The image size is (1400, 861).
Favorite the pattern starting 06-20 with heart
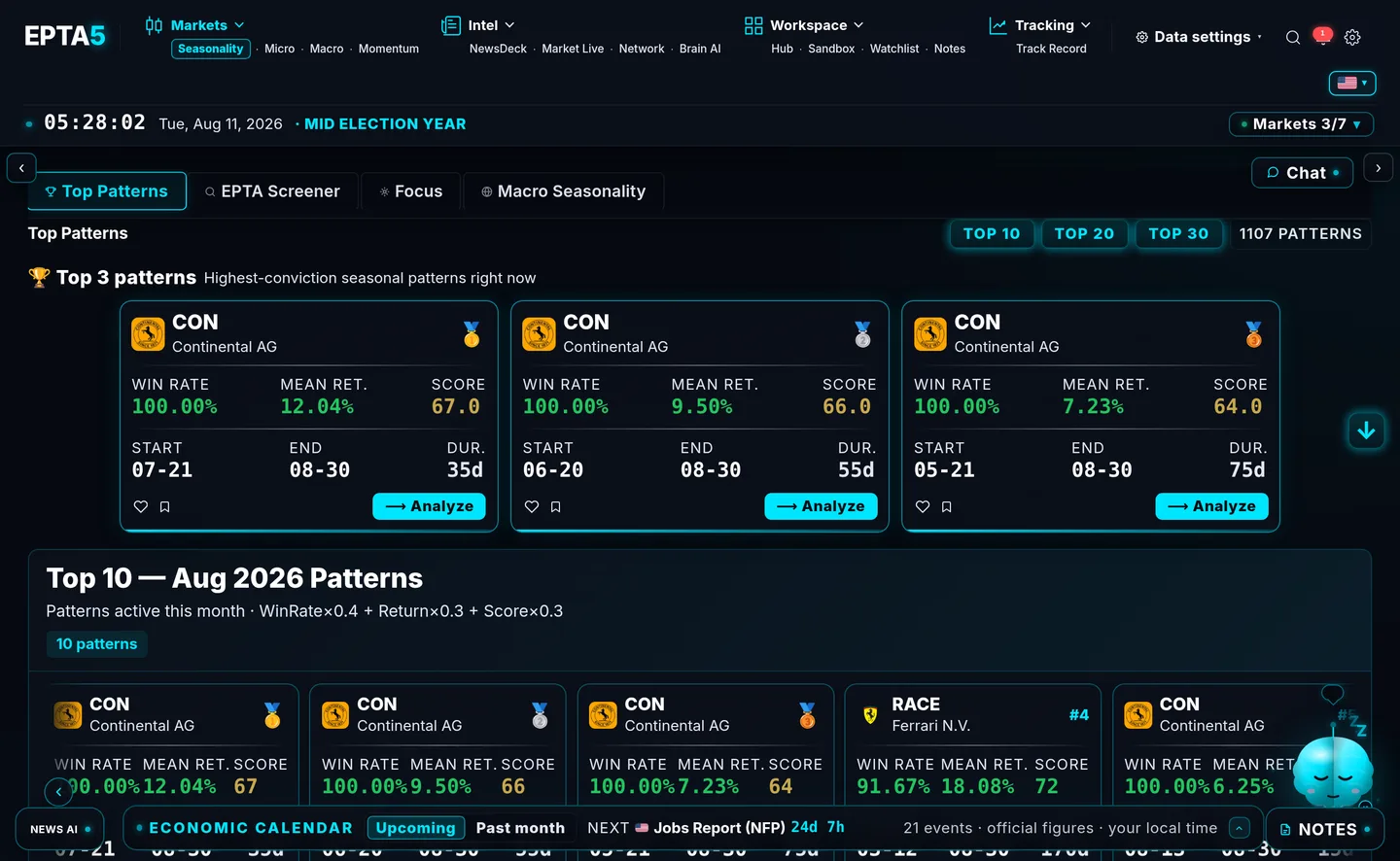click(532, 506)
